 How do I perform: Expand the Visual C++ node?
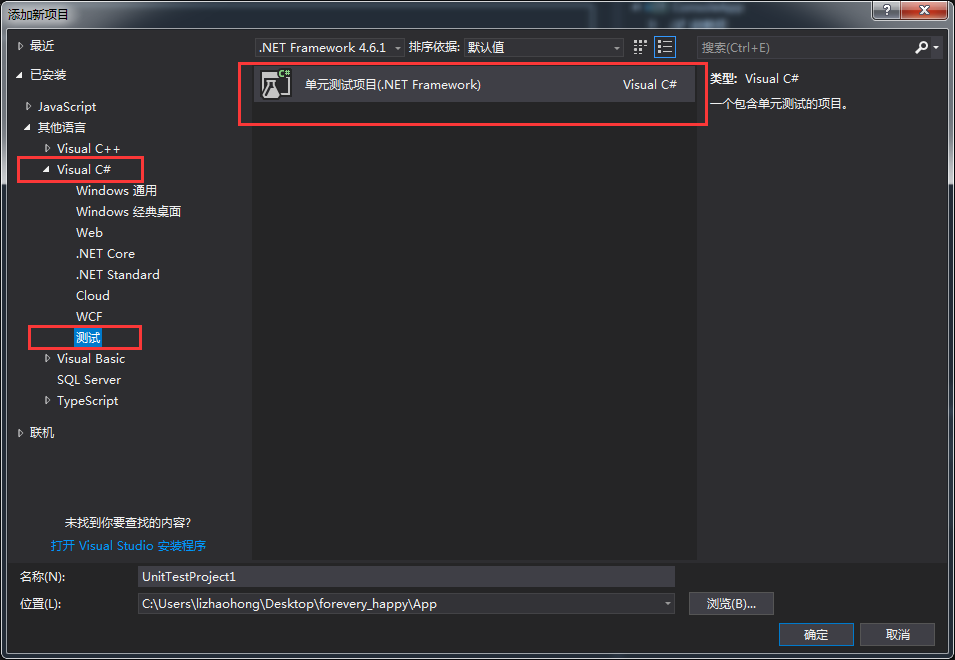(47, 149)
